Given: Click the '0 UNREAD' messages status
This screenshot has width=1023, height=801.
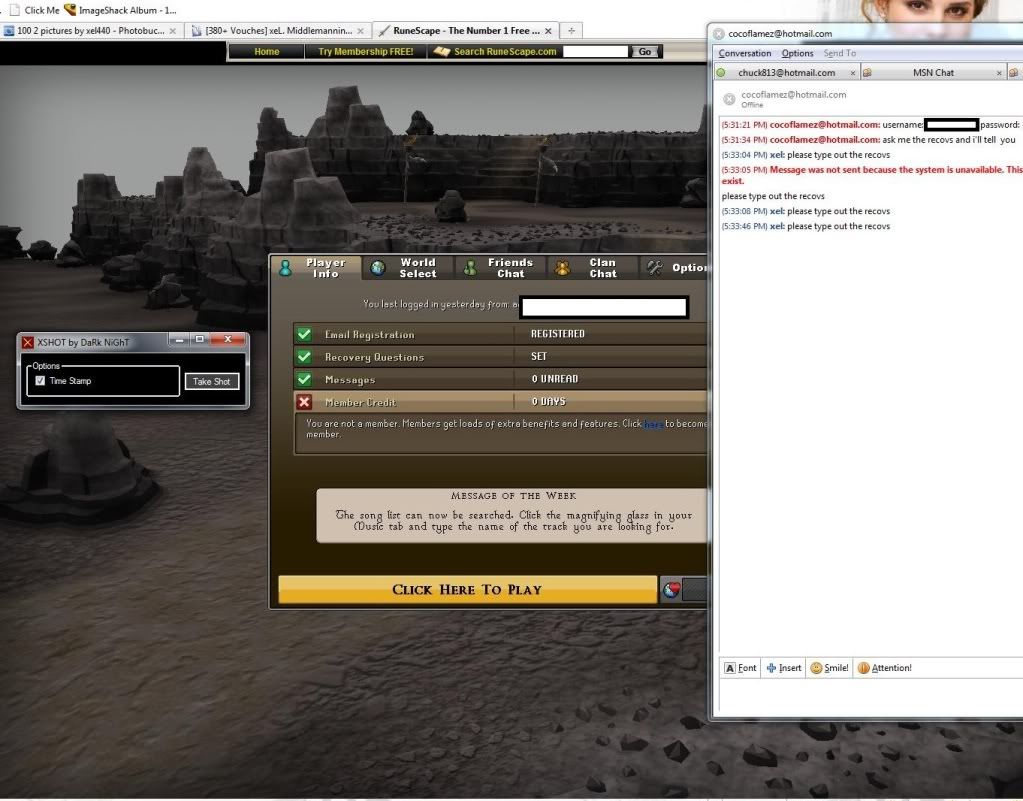Looking at the screenshot, I should point(555,379).
